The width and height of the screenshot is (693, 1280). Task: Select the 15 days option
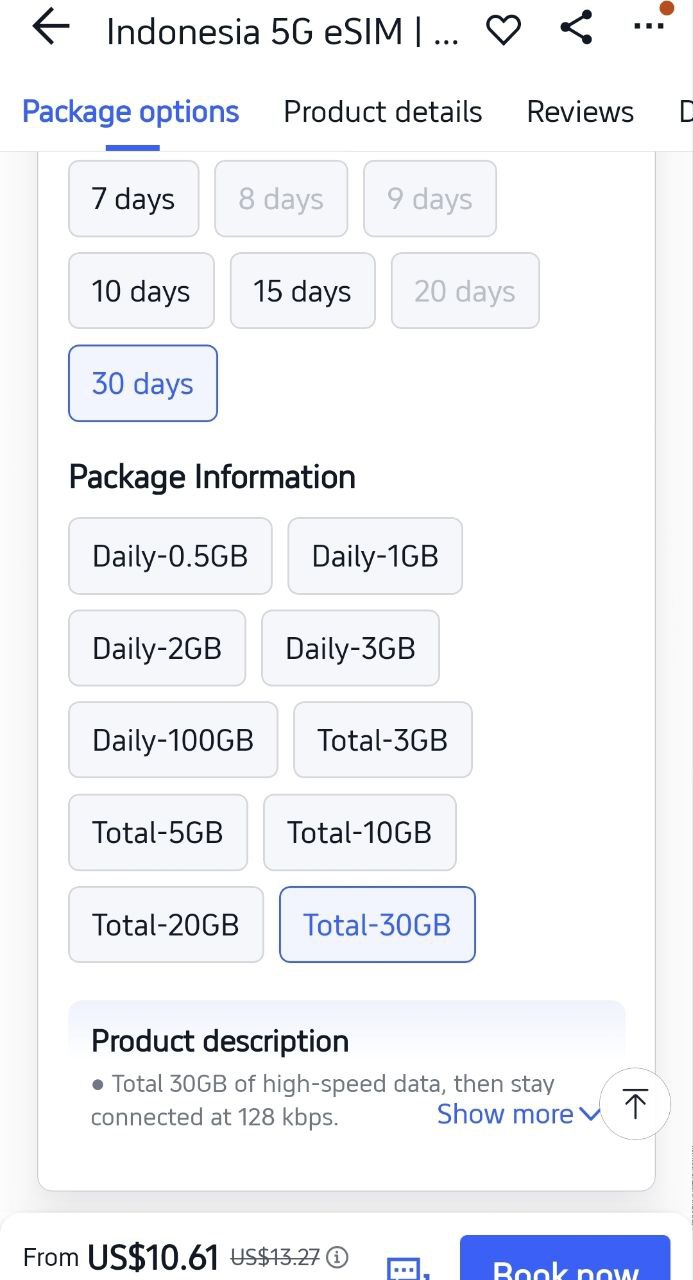302,291
